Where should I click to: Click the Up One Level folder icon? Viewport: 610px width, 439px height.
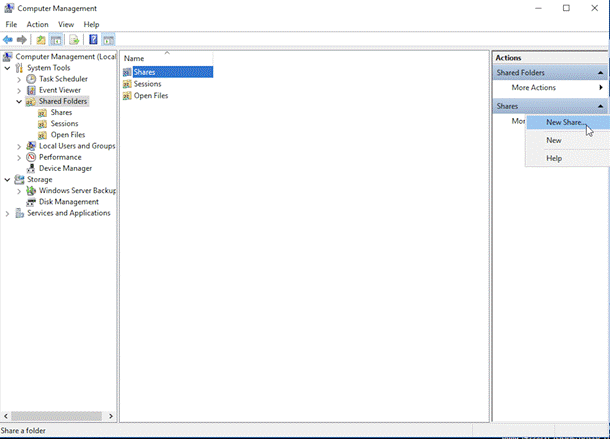41,40
